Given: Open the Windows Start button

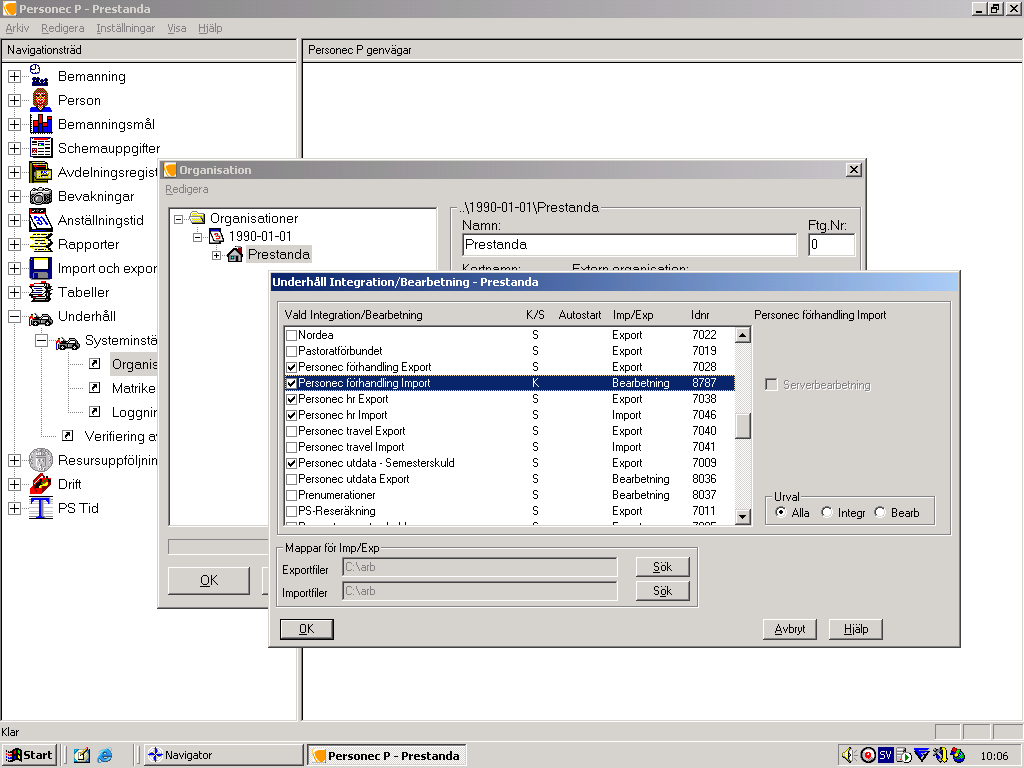Looking at the screenshot, I should pyautogui.click(x=30, y=755).
